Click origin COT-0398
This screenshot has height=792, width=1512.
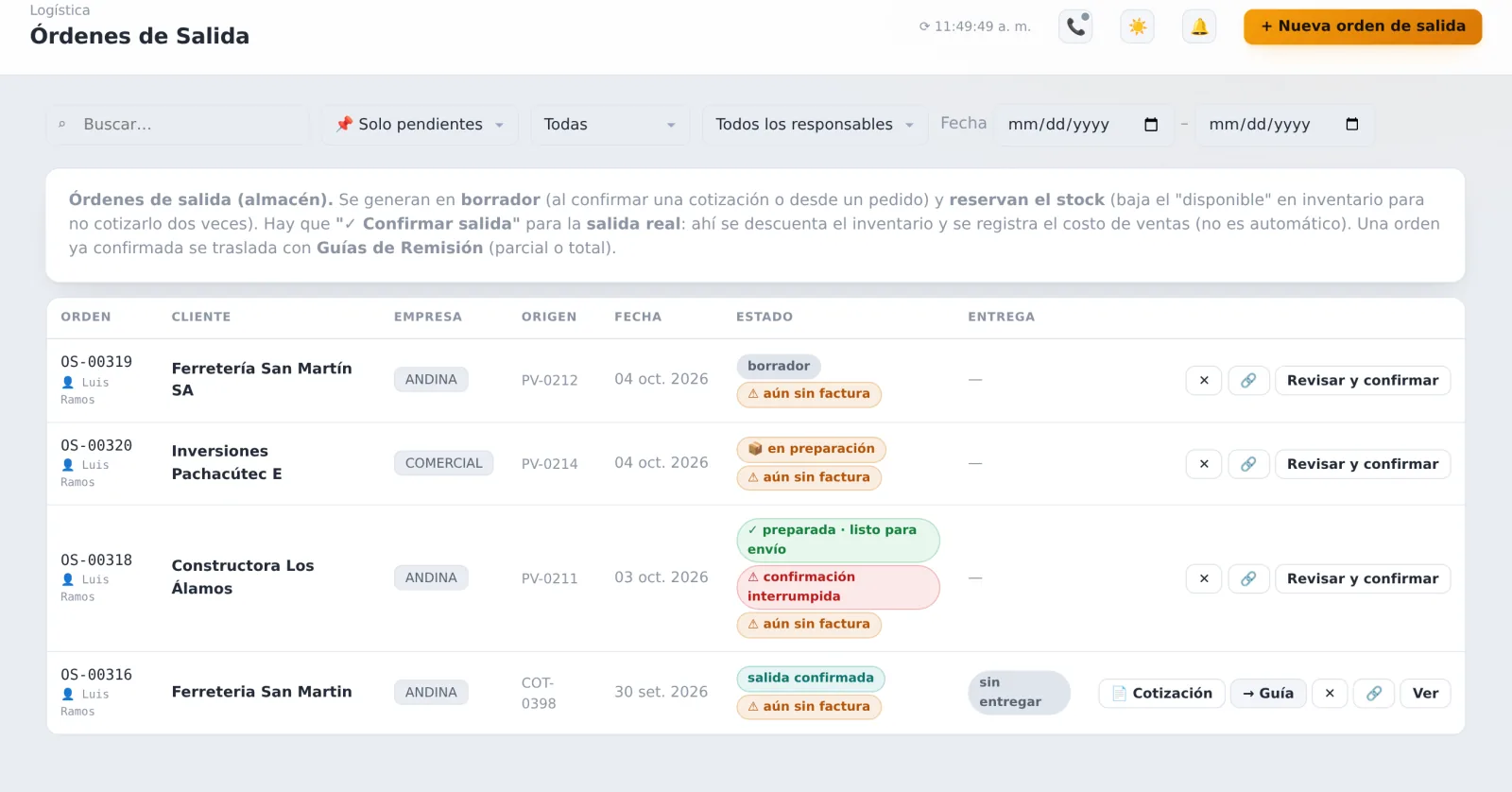coord(539,693)
